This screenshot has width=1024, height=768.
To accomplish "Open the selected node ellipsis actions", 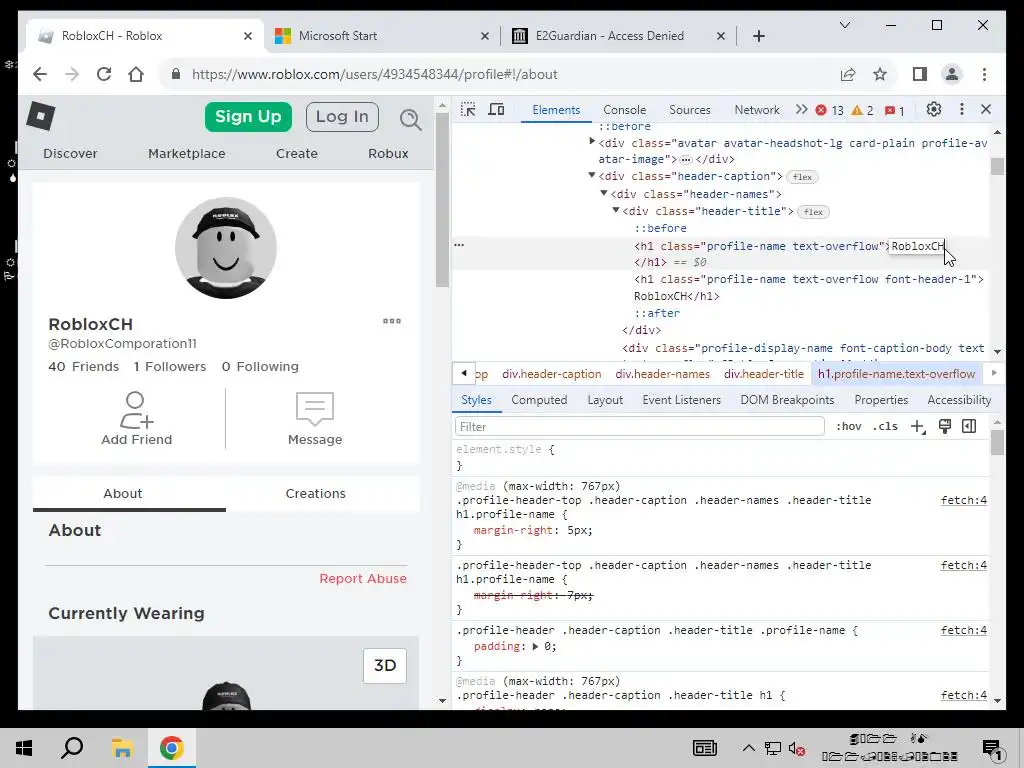I will pos(459,245).
